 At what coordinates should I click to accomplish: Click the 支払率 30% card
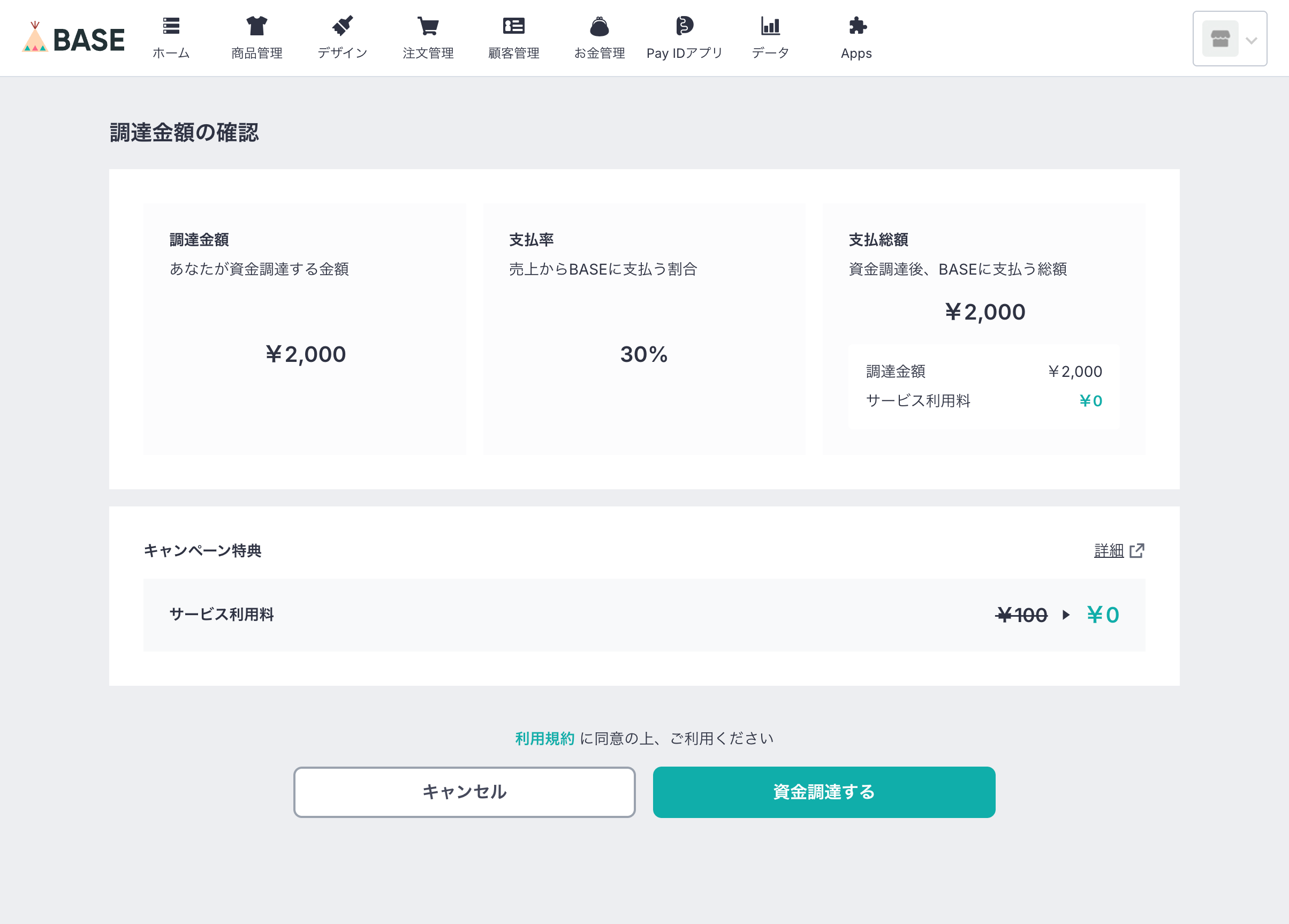644,329
